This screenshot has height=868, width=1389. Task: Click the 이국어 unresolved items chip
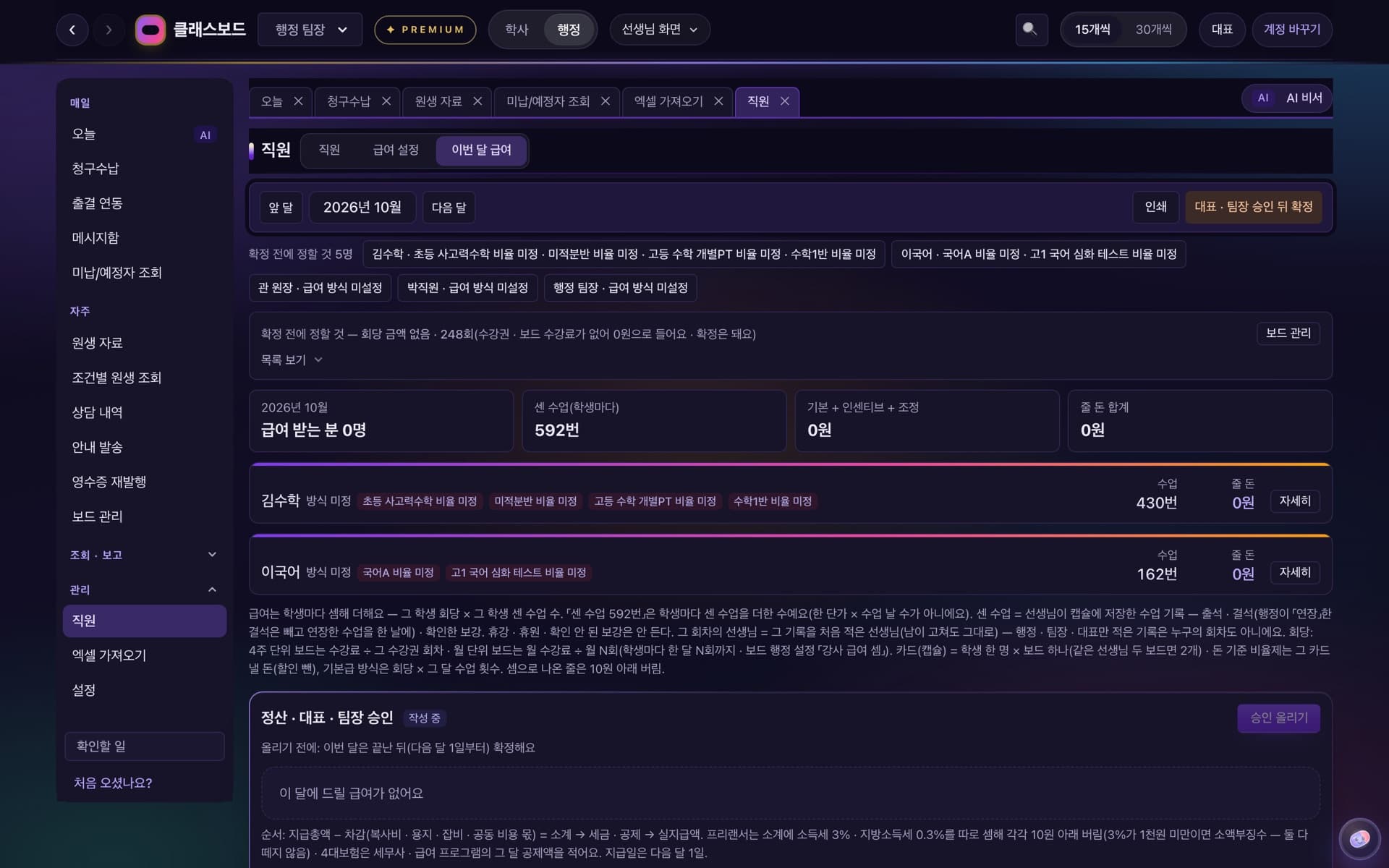click(x=1038, y=254)
